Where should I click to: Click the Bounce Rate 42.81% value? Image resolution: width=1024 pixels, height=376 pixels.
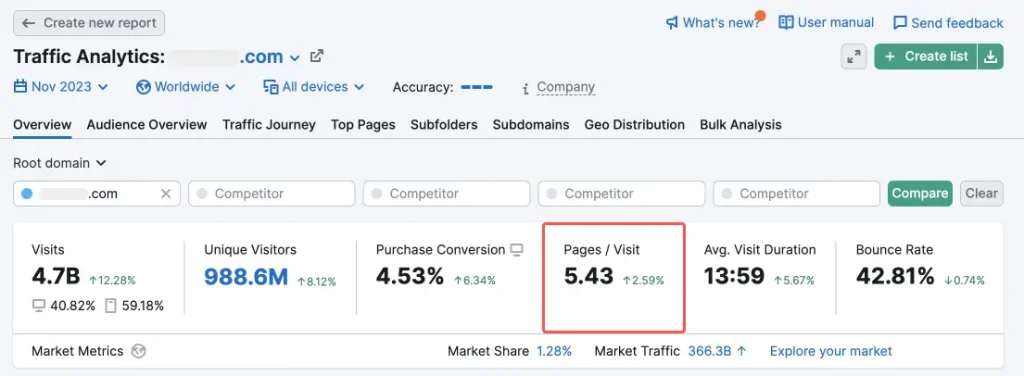(895, 277)
